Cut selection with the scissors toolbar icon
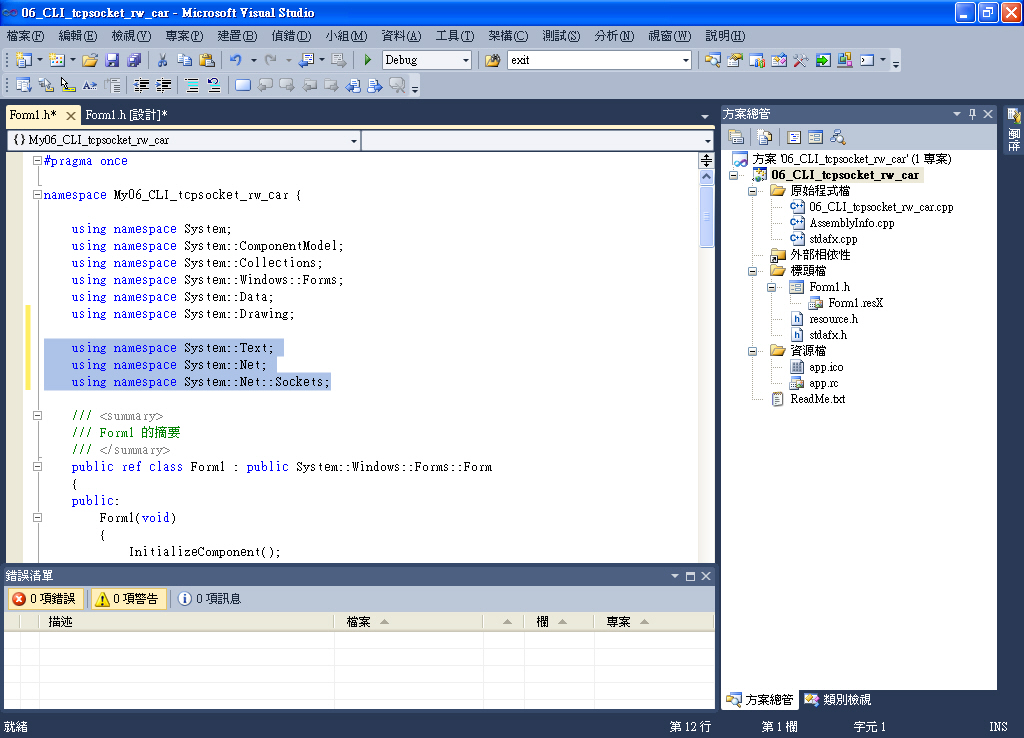 [x=162, y=60]
